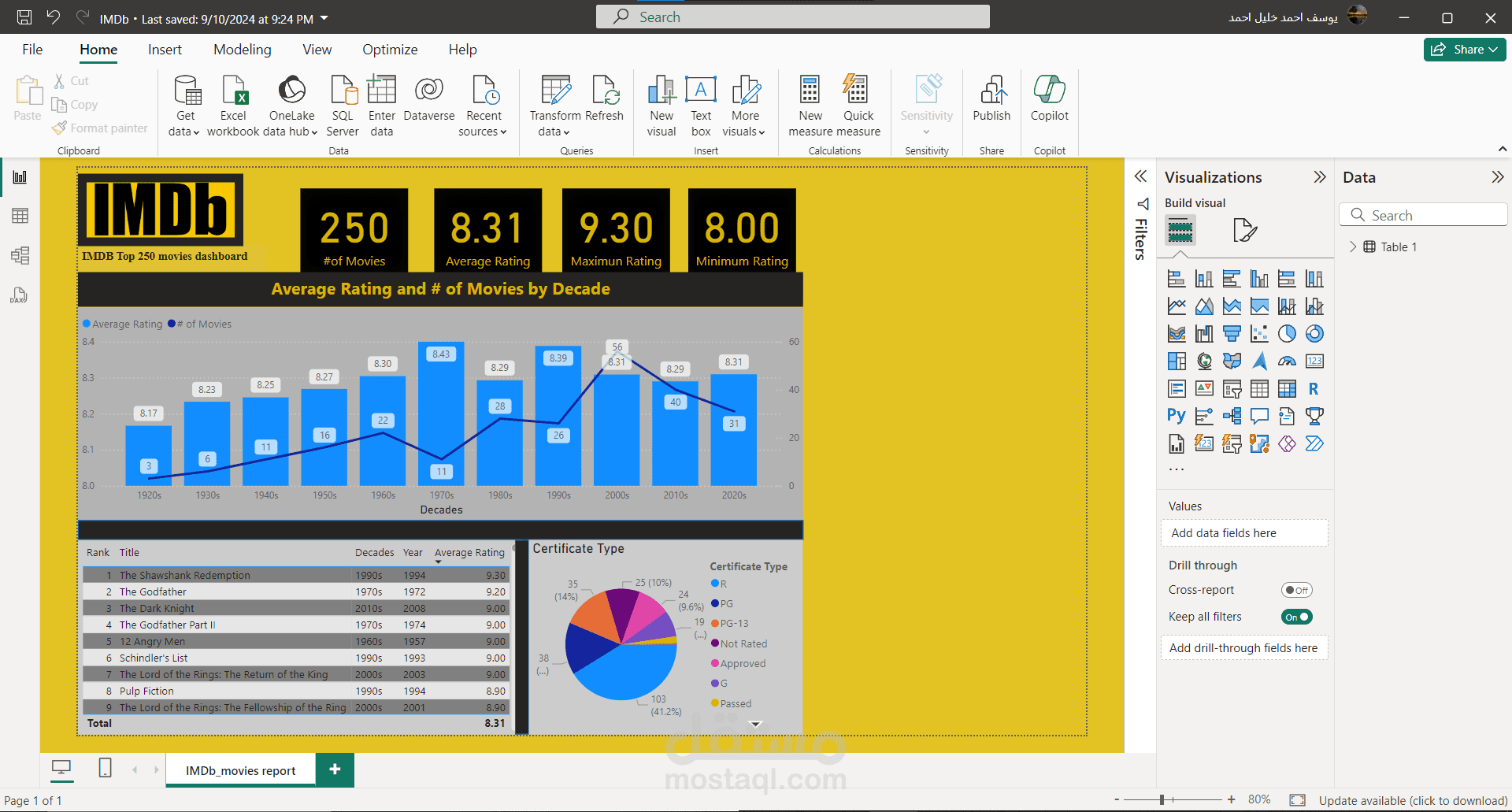Screen dimensions: 1512x812
Task: Choose the R script visual icon
Action: click(1314, 389)
